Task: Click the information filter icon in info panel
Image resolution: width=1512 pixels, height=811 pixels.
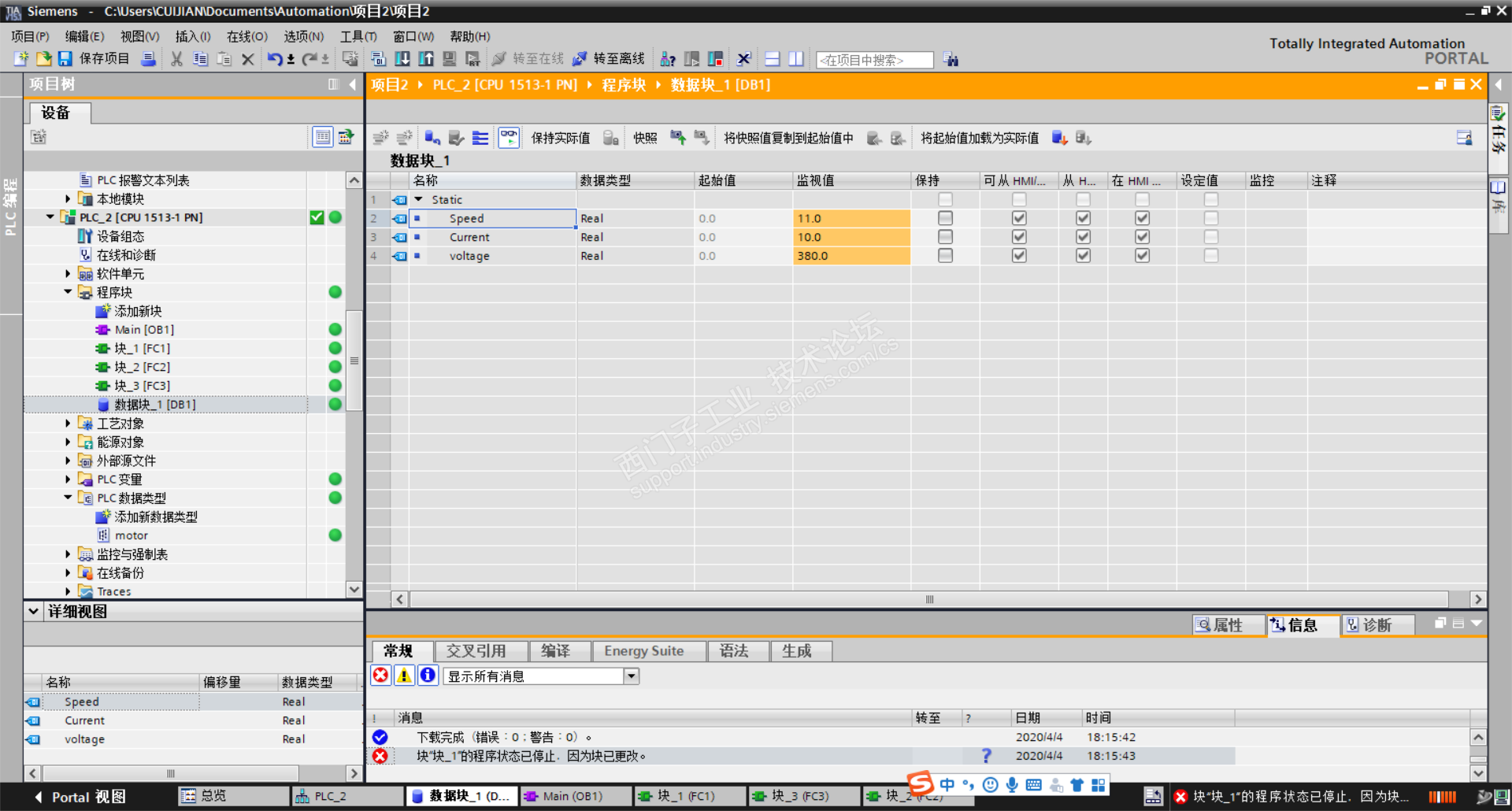Action: (x=428, y=676)
